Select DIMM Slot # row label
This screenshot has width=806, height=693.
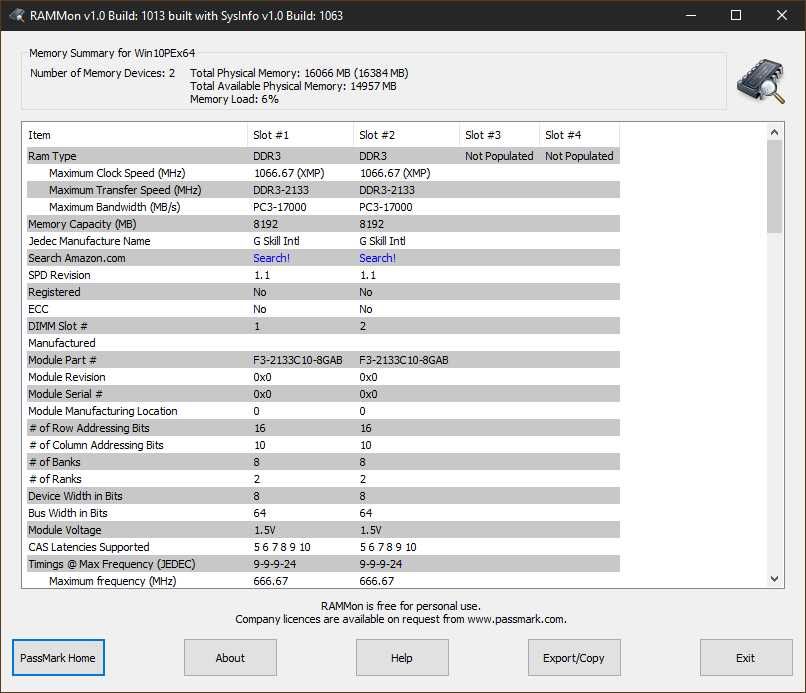58,326
